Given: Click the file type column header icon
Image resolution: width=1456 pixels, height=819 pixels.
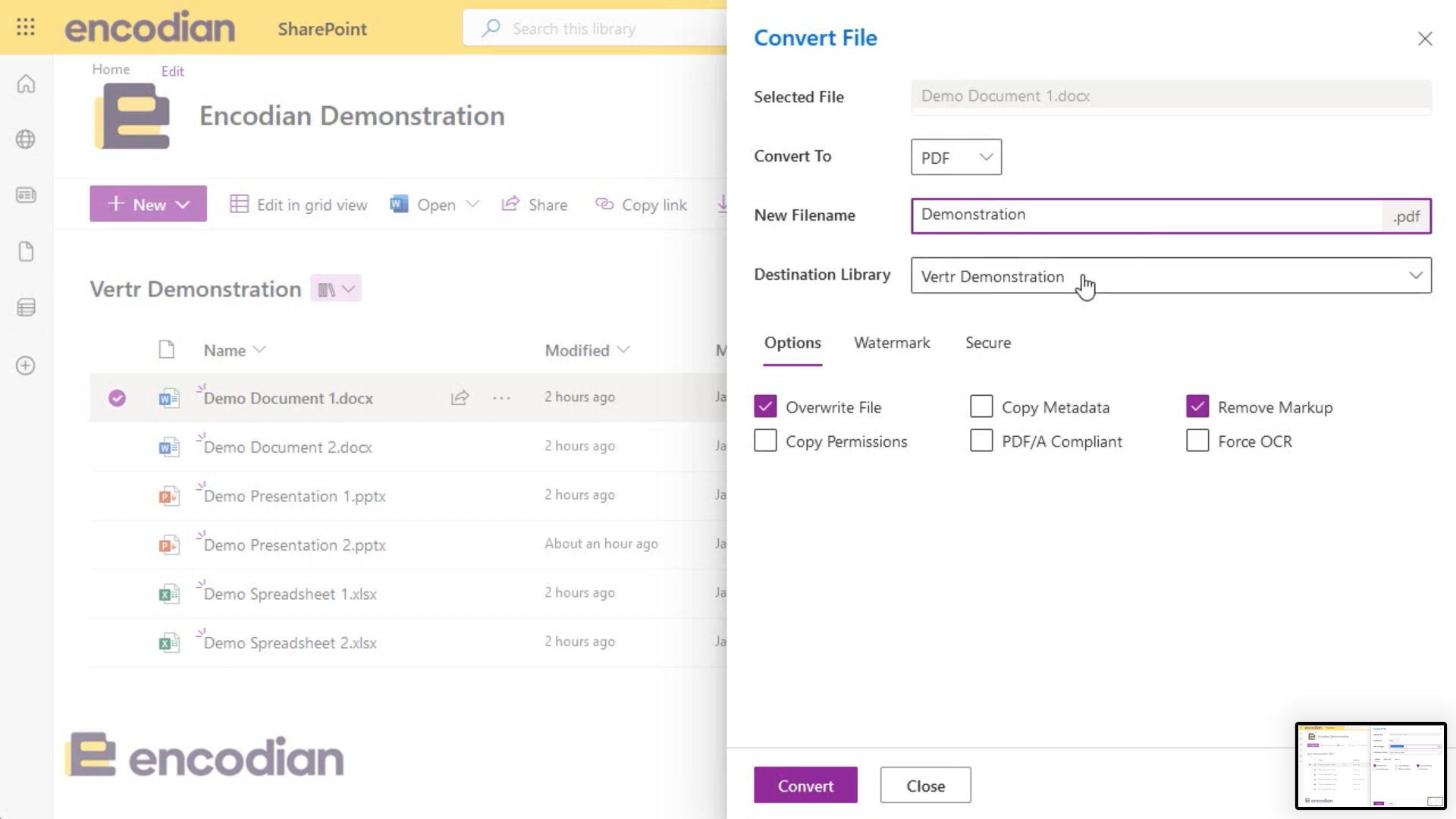Looking at the screenshot, I should point(167,350).
